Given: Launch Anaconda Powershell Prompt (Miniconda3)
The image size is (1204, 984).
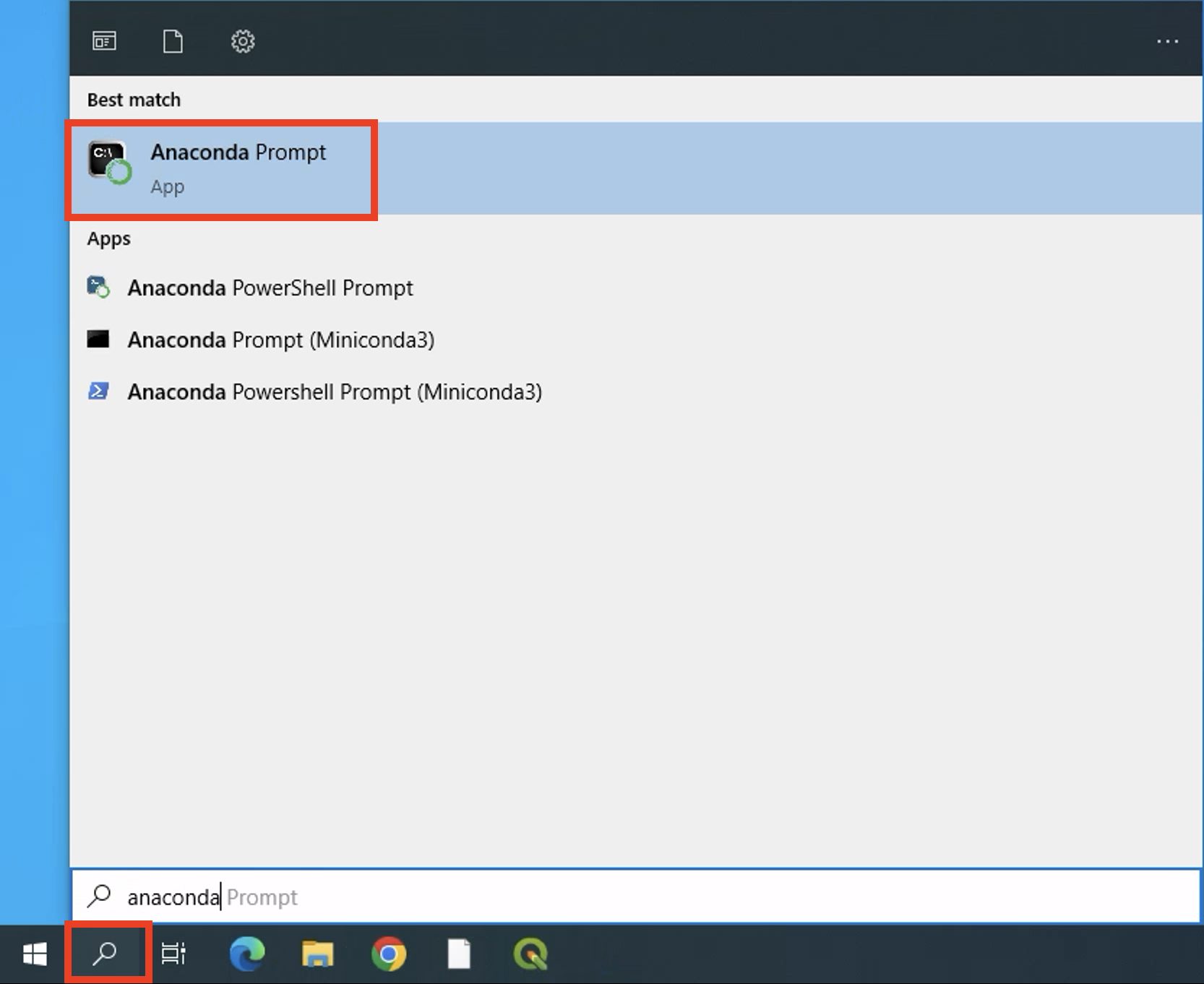Looking at the screenshot, I should tap(335, 392).
